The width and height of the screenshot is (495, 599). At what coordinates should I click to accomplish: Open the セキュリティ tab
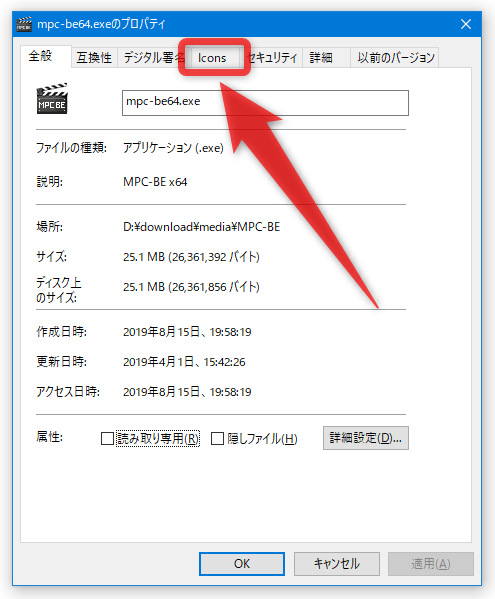tap(272, 58)
